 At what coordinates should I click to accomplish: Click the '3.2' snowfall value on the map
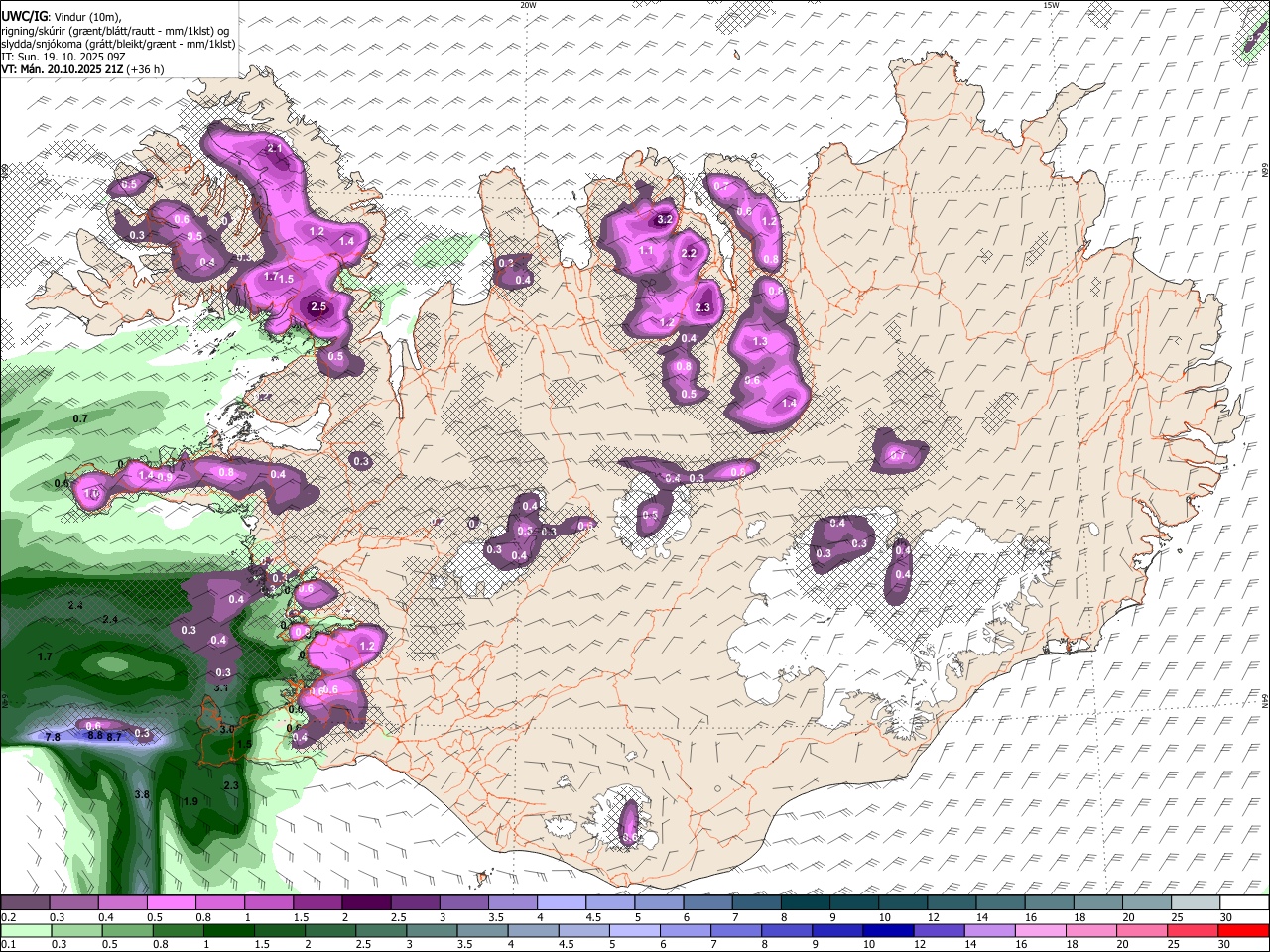click(665, 219)
